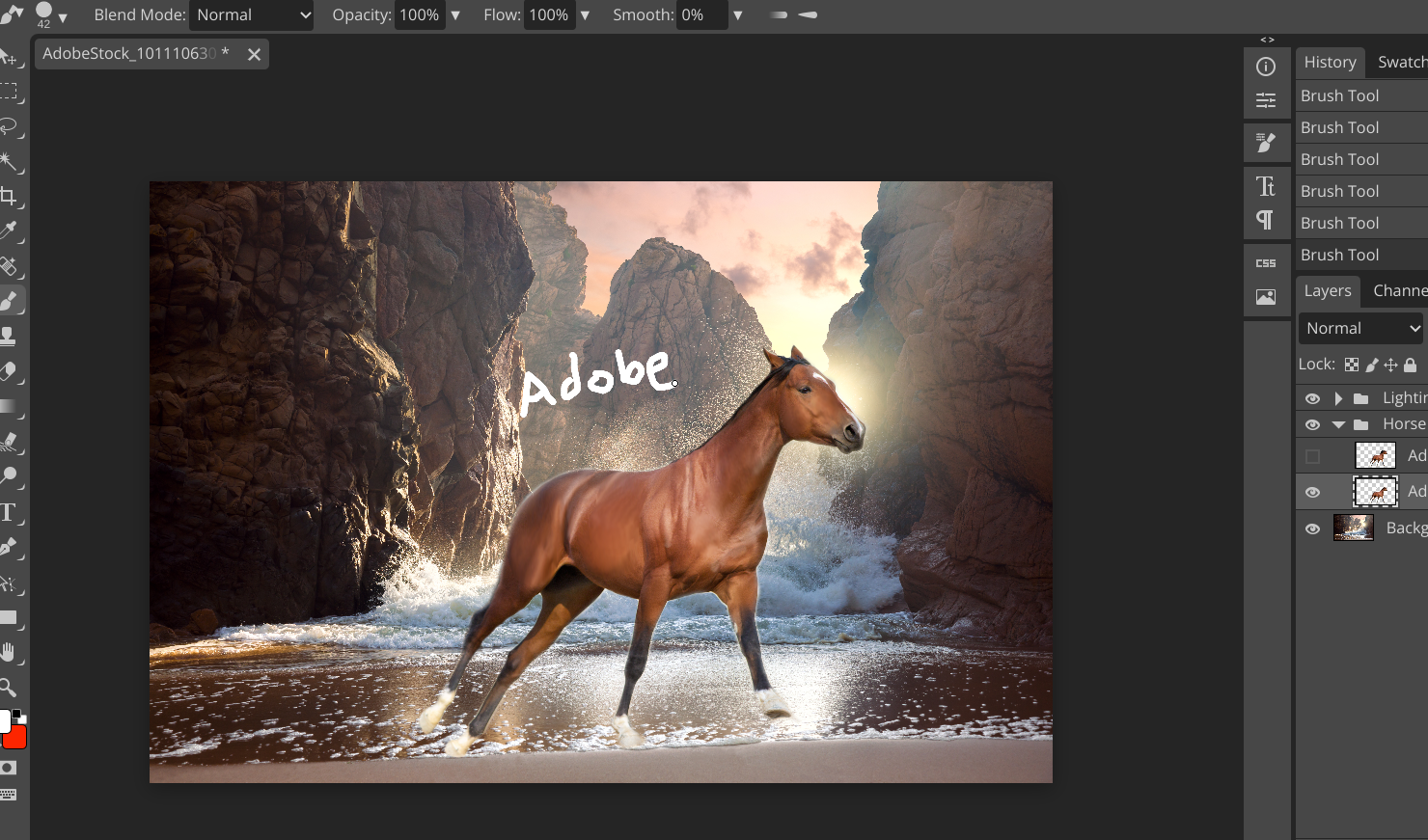This screenshot has width=1428, height=840.
Task: Click the Smooth 0% value field
Action: pyautogui.click(x=701, y=15)
